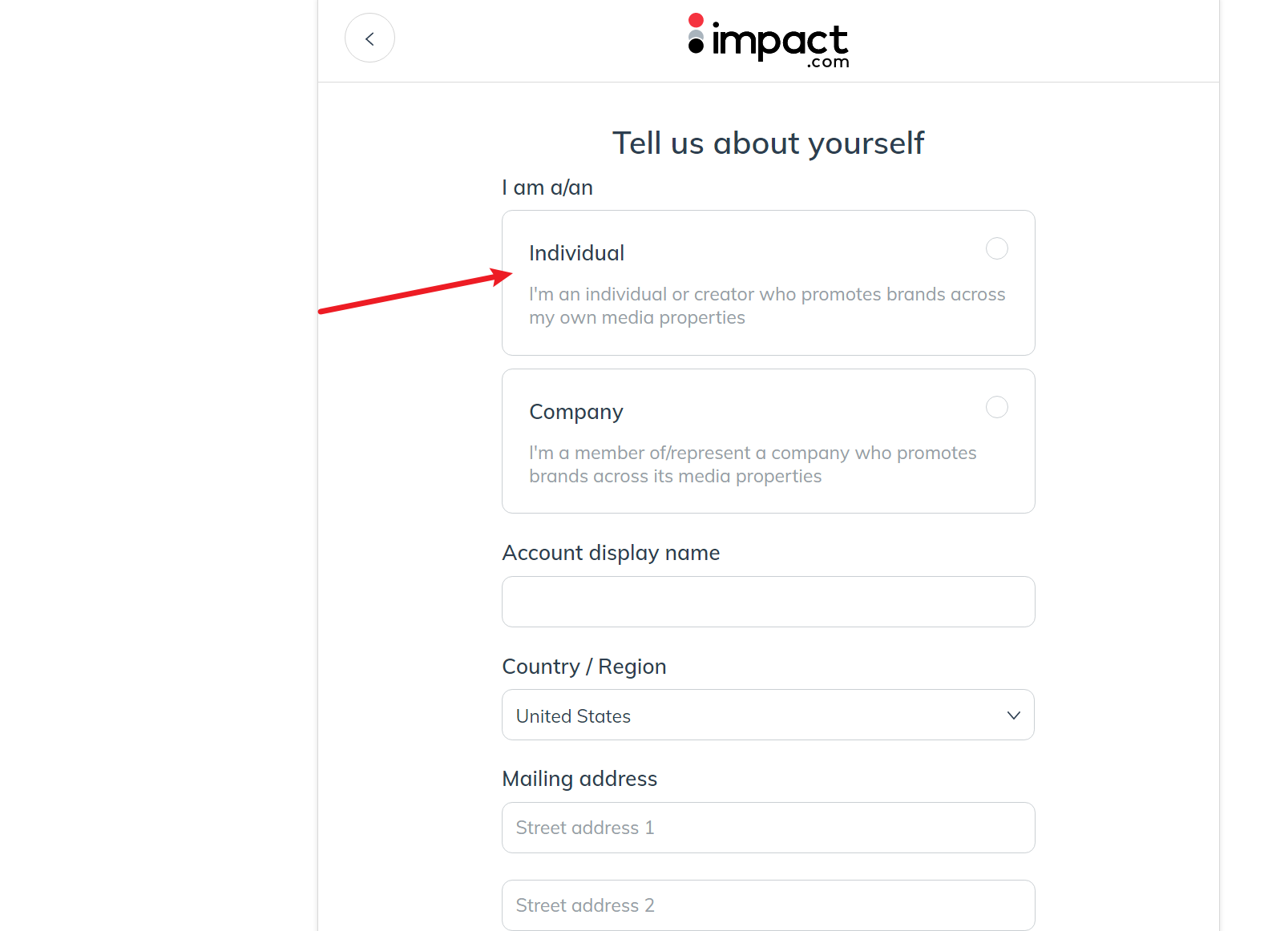The height and width of the screenshot is (931, 1288).
Task: Click the "Mailing address" label
Action: 579,779
